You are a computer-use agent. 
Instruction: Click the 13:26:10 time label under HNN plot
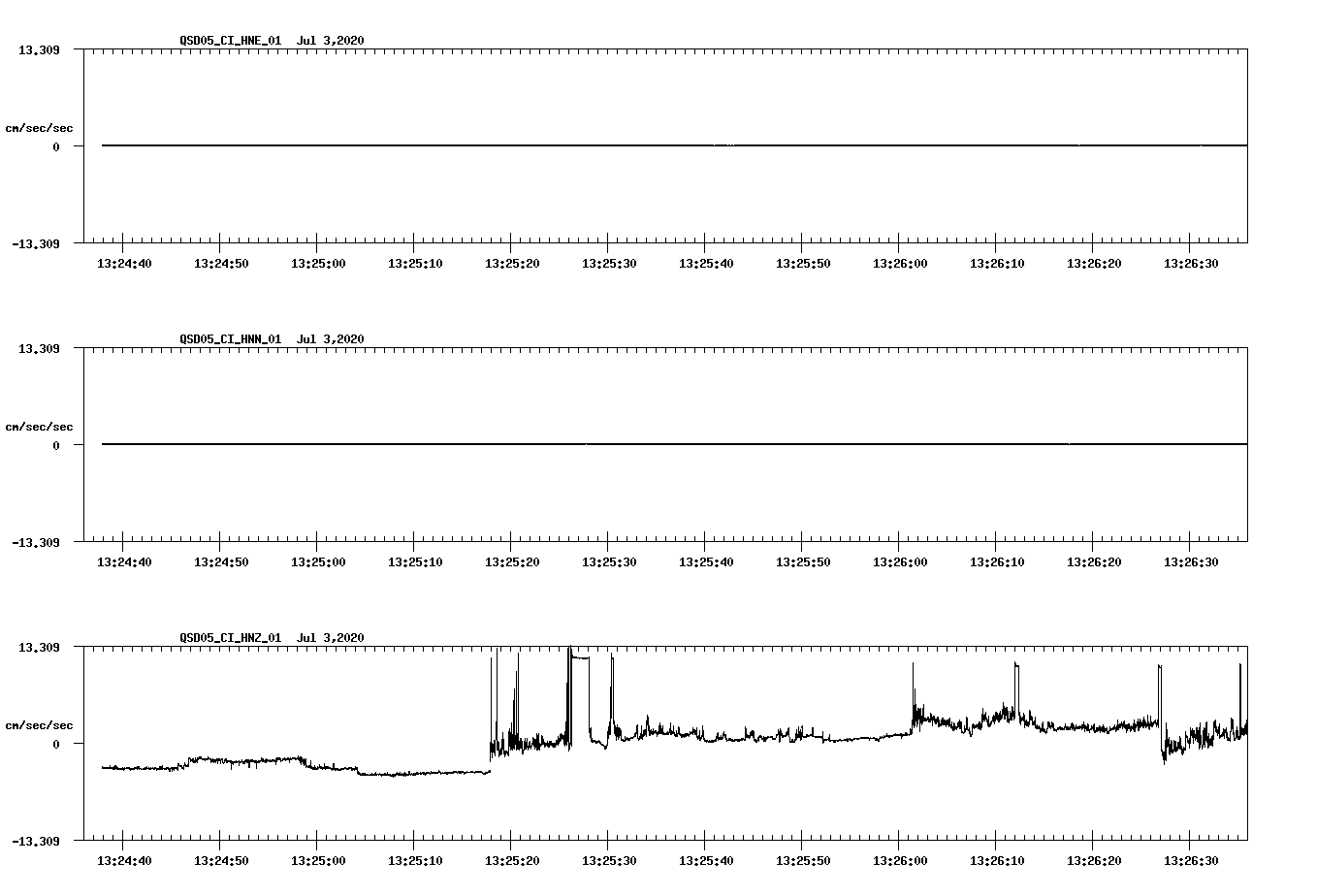[x=997, y=561]
